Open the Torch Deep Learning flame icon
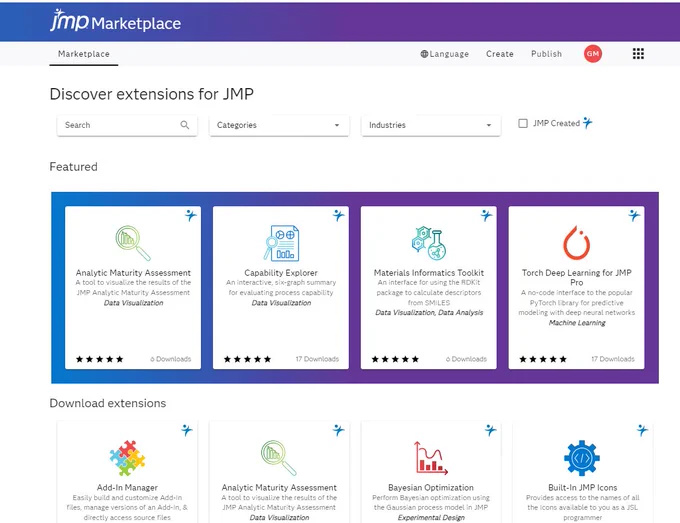Viewport: 680px width, 523px height. click(576, 243)
